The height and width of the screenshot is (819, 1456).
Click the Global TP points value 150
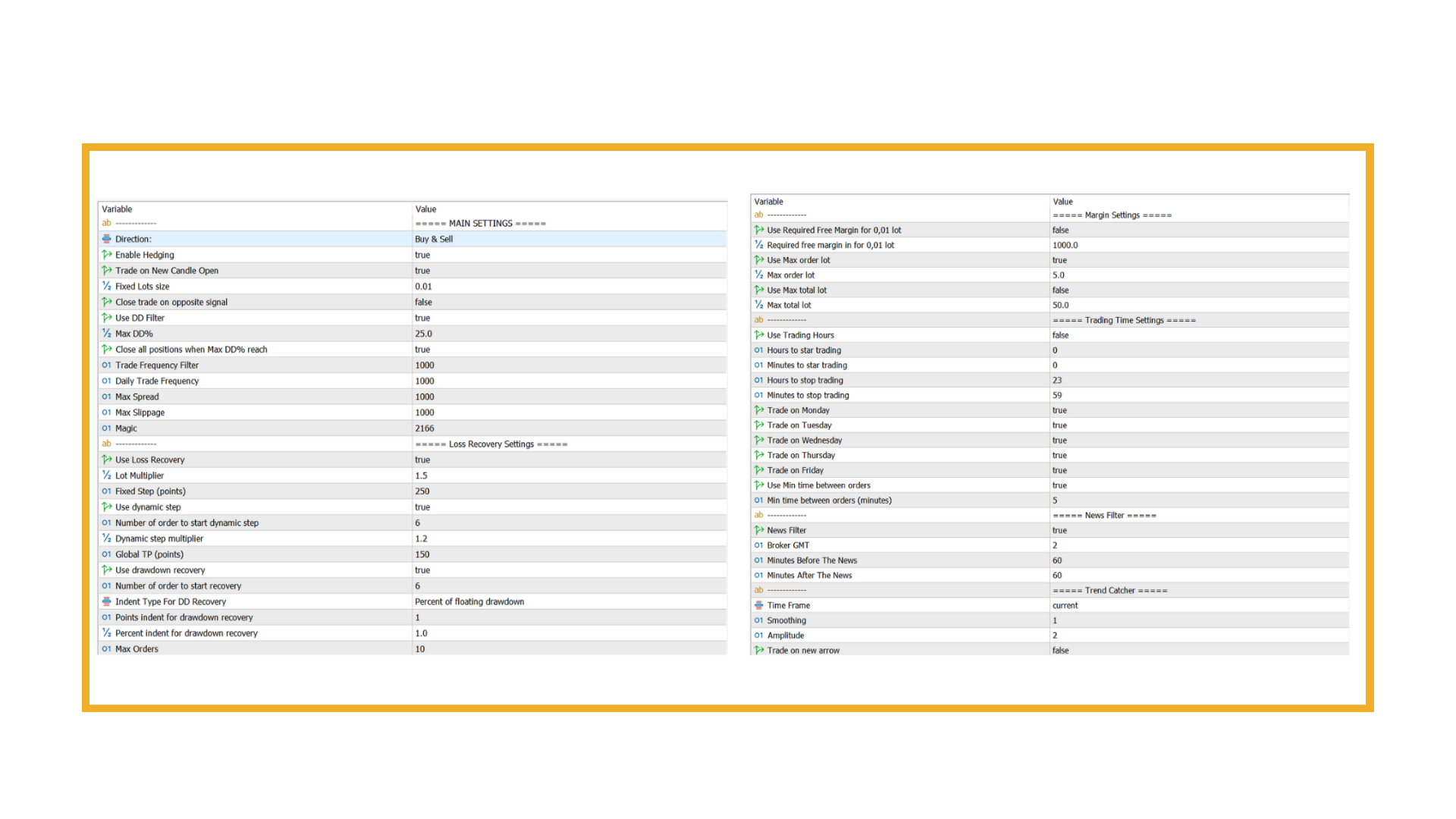click(x=422, y=554)
